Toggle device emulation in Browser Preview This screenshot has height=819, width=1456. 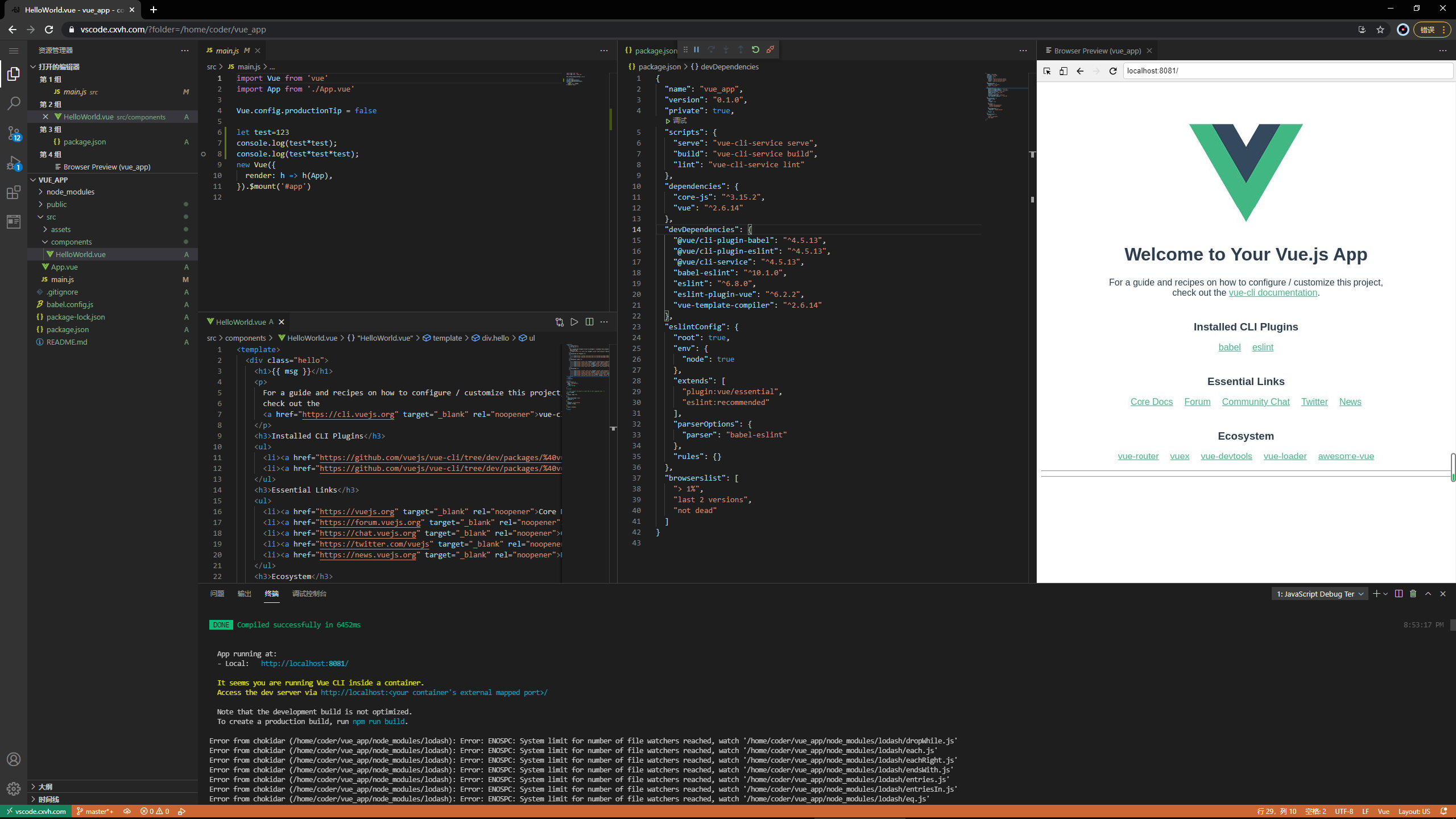(1064, 71)
